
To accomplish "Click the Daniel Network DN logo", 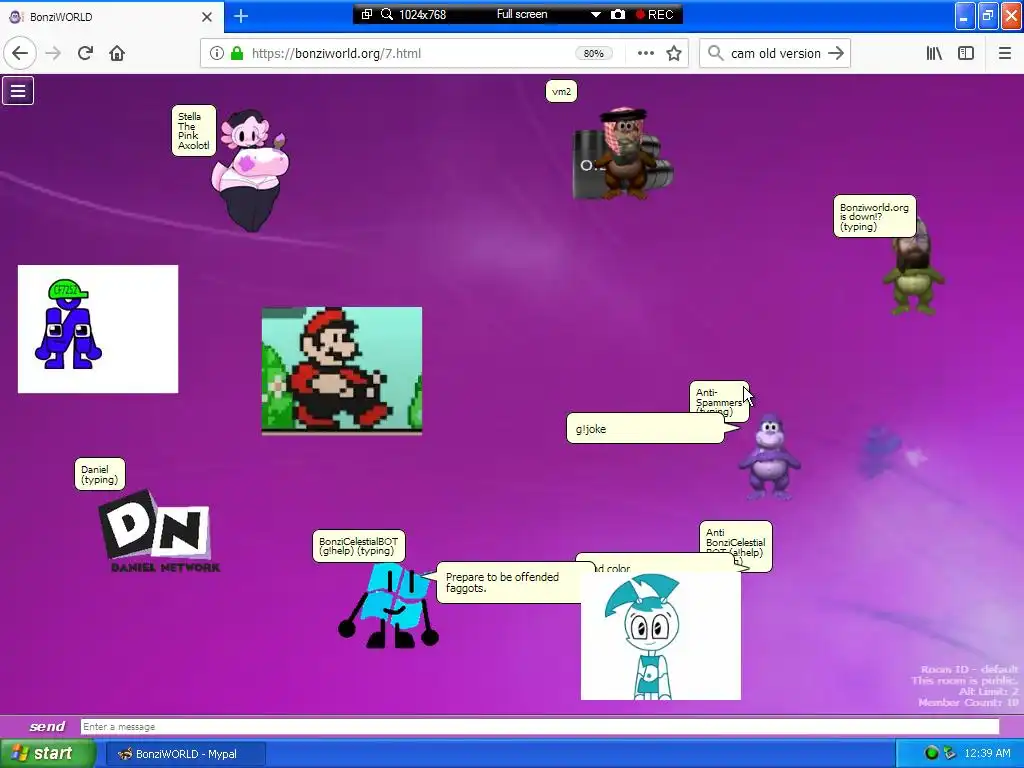I will pos(159,532).
